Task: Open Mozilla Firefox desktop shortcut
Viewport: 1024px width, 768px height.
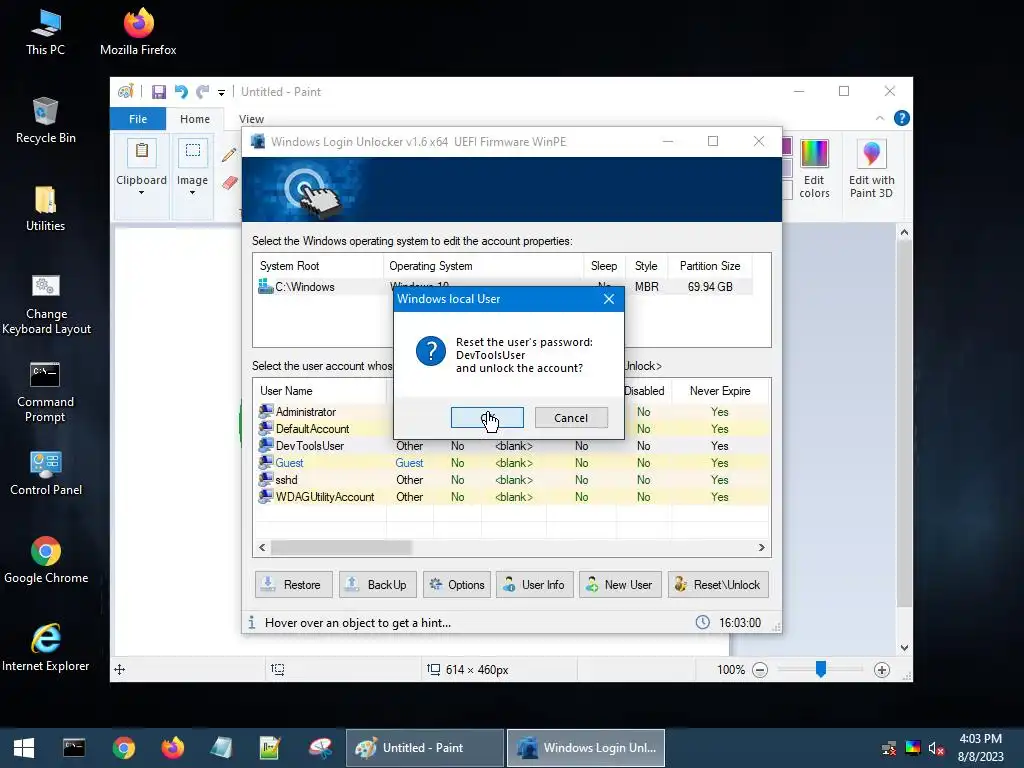Action: point(138,33)
